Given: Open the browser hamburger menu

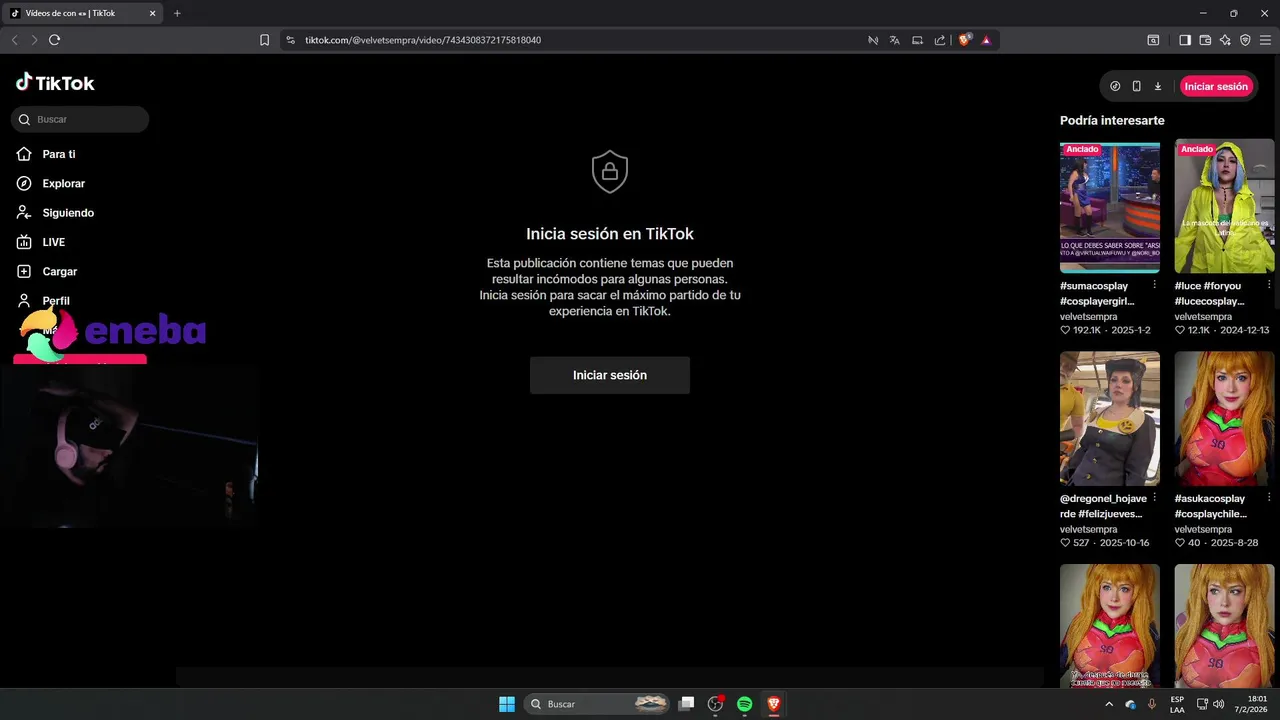Looking at the screenshot, I should 1265,40.
